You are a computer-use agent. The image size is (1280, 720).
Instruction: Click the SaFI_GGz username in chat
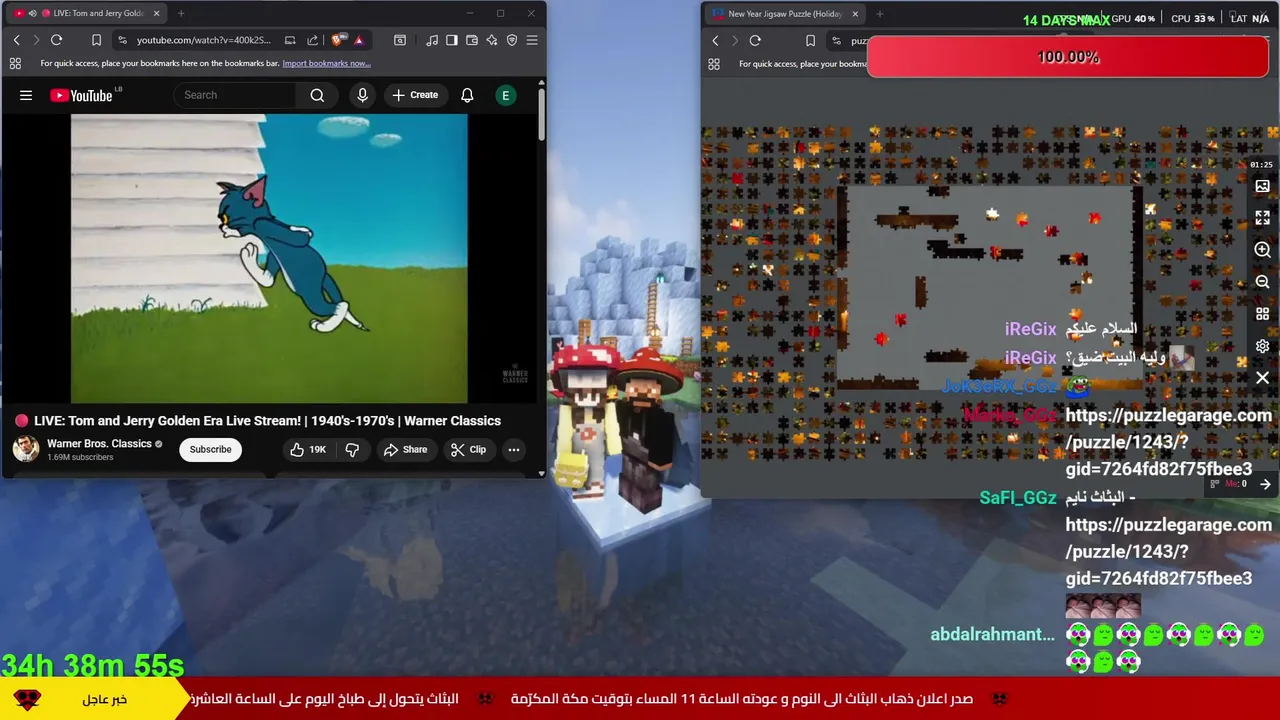tap(1018, 498)
